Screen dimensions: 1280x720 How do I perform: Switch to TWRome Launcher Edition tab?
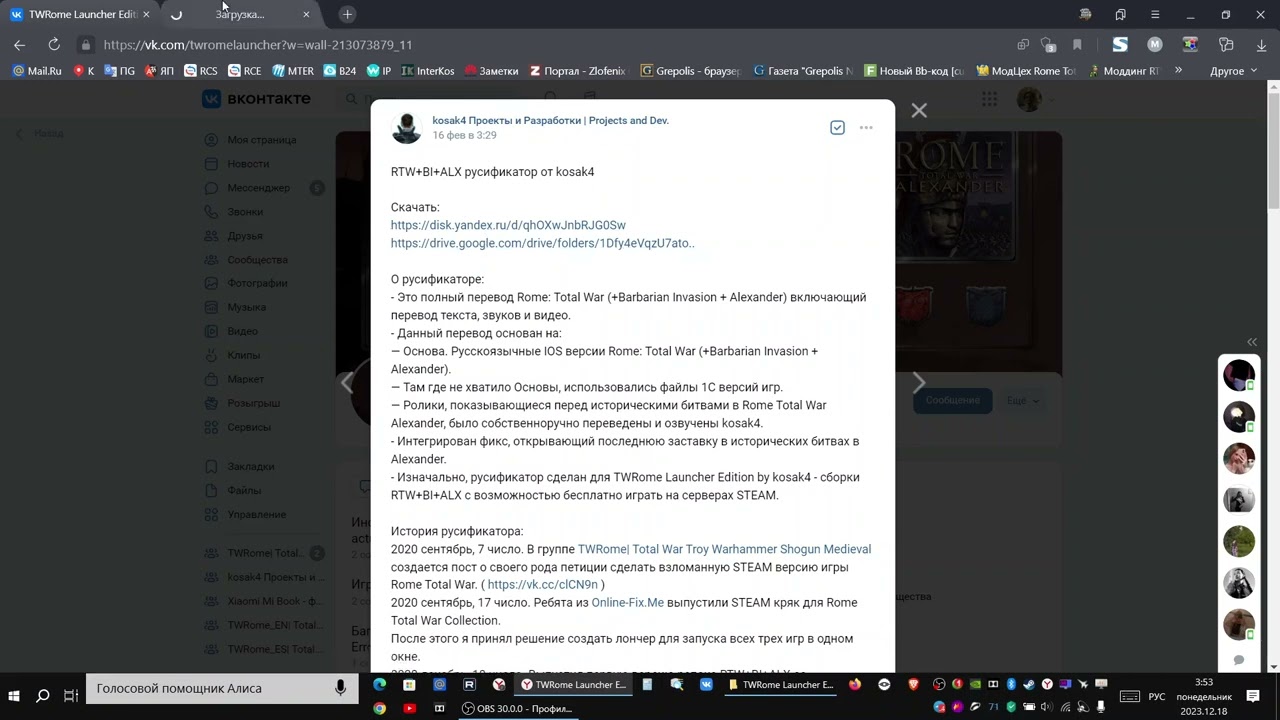click(x=79, y=14)
